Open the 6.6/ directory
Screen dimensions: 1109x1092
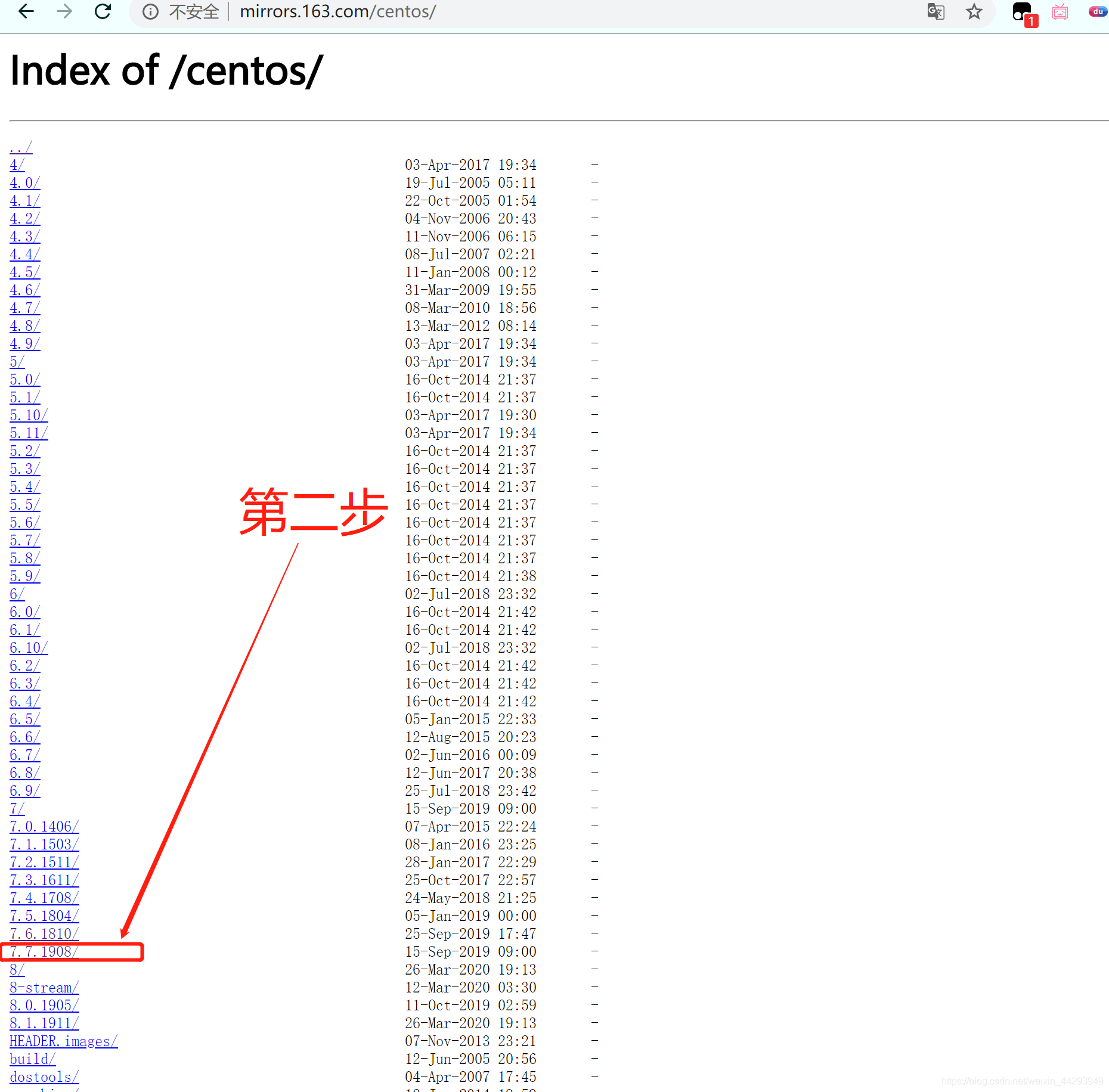(25, 737)
